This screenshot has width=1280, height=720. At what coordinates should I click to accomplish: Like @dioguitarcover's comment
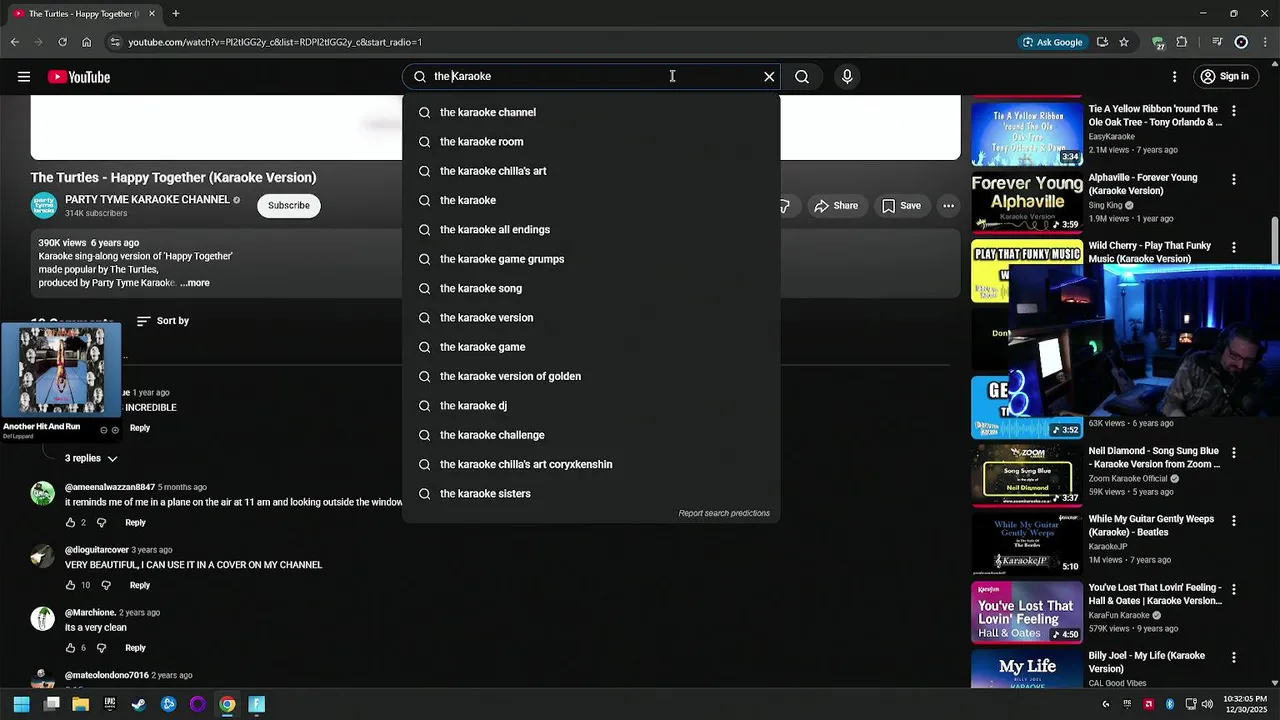[x=70, y=585]
